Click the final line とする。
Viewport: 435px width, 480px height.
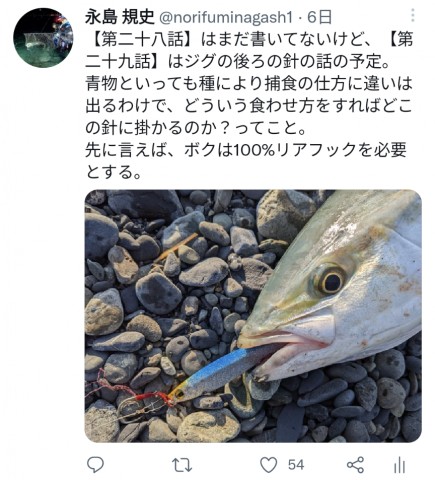tap(114, 172)
